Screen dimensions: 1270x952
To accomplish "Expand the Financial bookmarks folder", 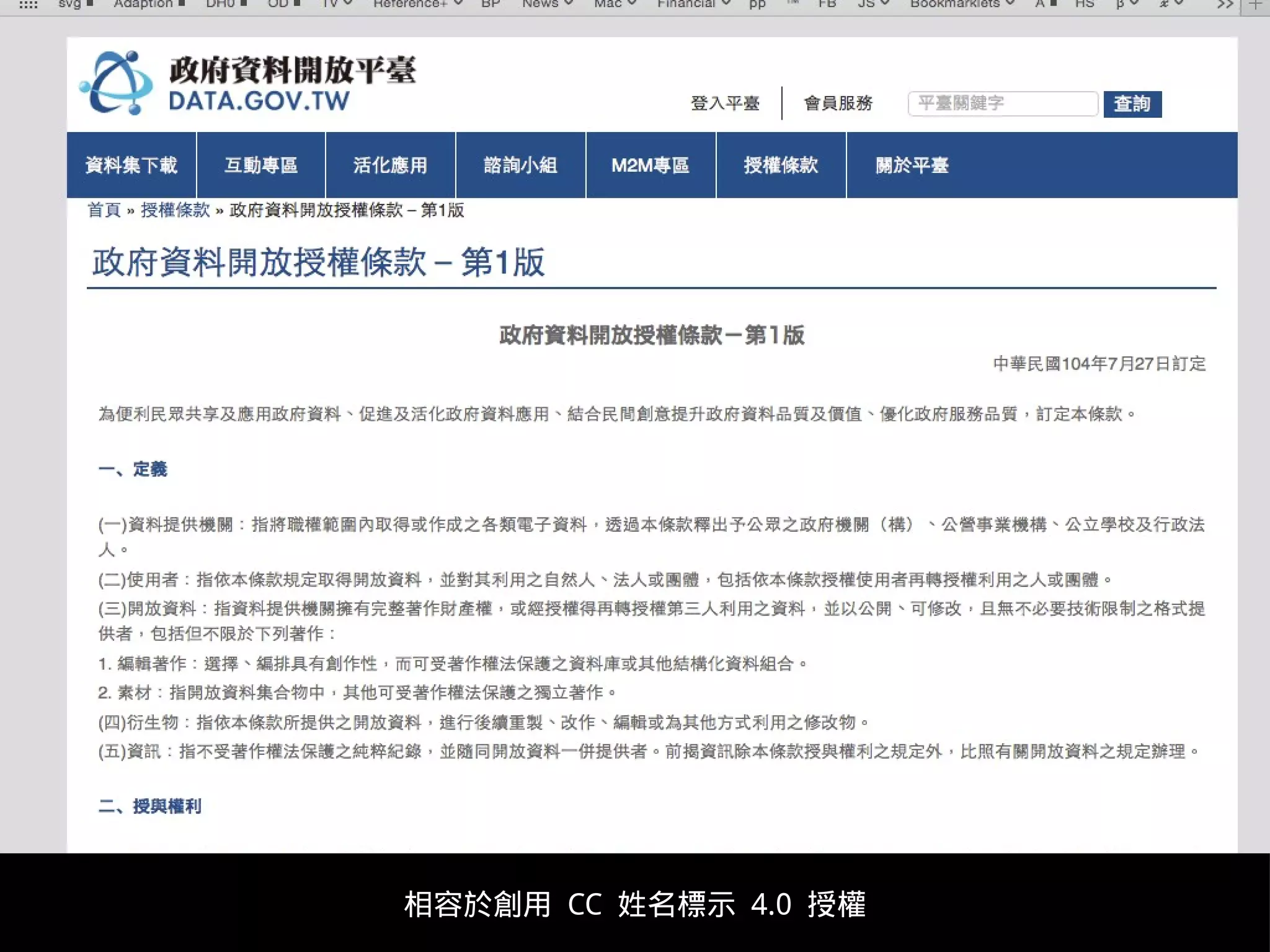I will (693, 4).
